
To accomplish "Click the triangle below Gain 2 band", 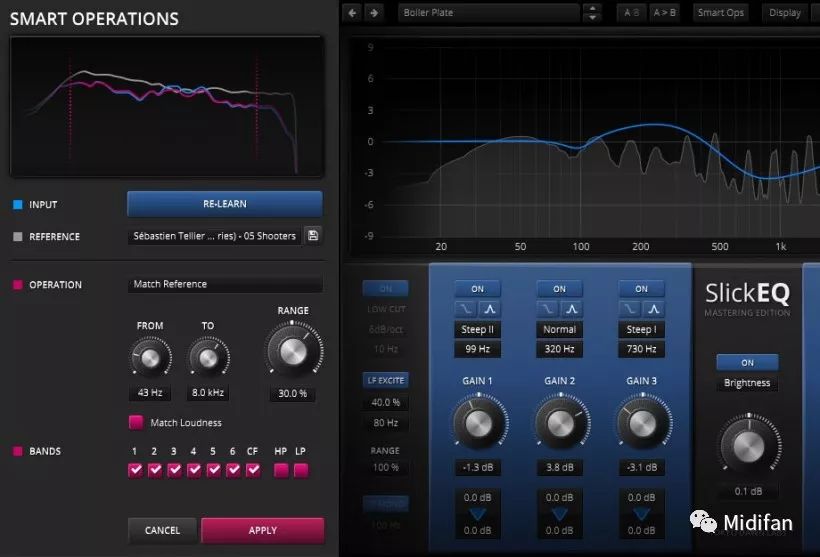I will click(x=560, y=514).
